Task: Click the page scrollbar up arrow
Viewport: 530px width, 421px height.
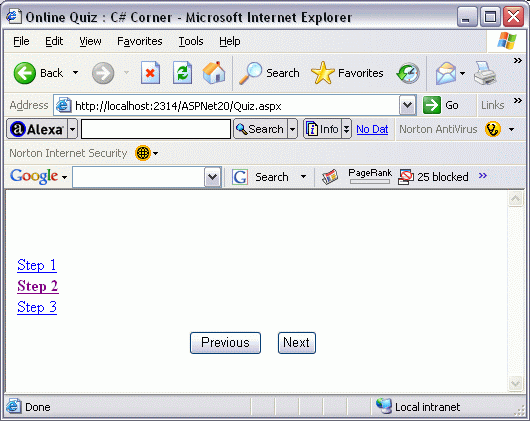Action: (x=515, y=199)
